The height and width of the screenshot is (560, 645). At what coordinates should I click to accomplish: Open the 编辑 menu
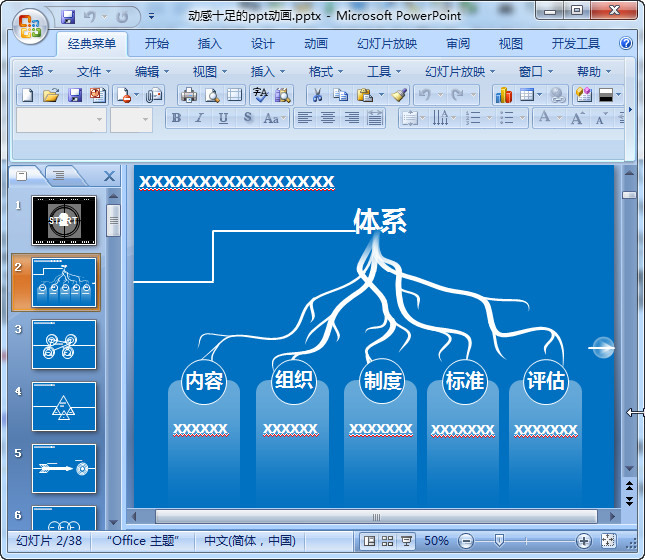click(x=151, y=72)
